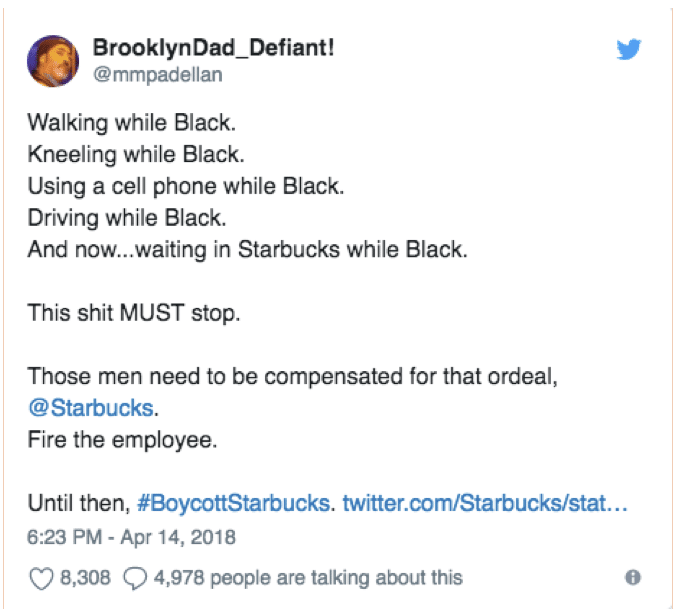Open replies via the speech bubble icon
Image resolution: width=677 pixels, height=614 pixels.
[135, 578]
